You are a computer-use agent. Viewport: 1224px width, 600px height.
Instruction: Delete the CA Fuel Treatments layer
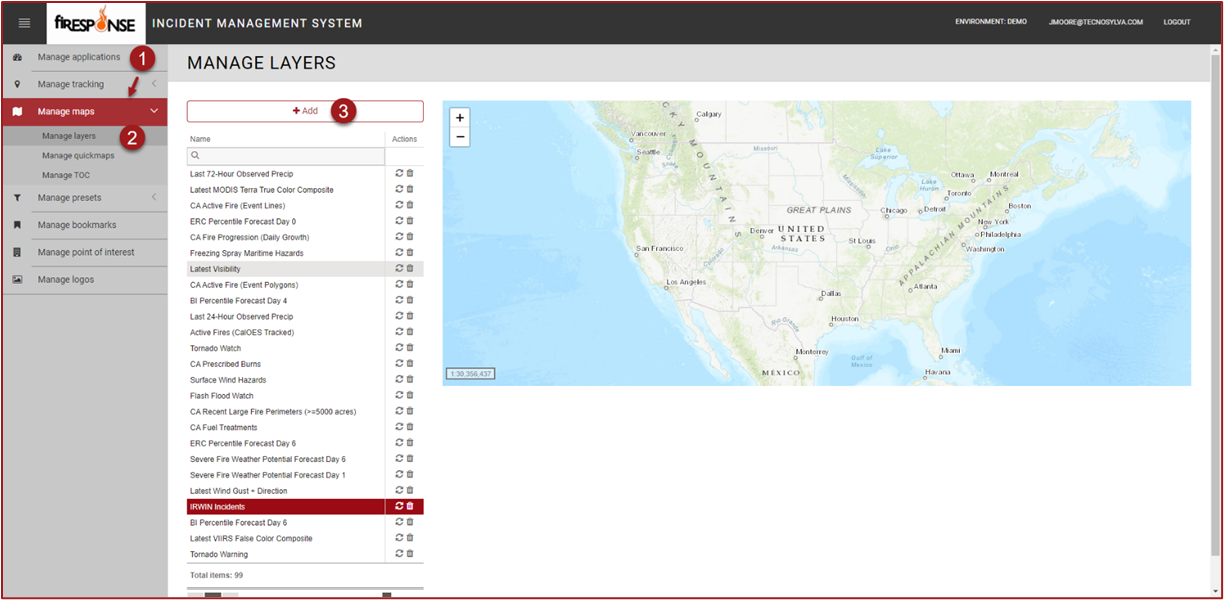click(410, 427)
